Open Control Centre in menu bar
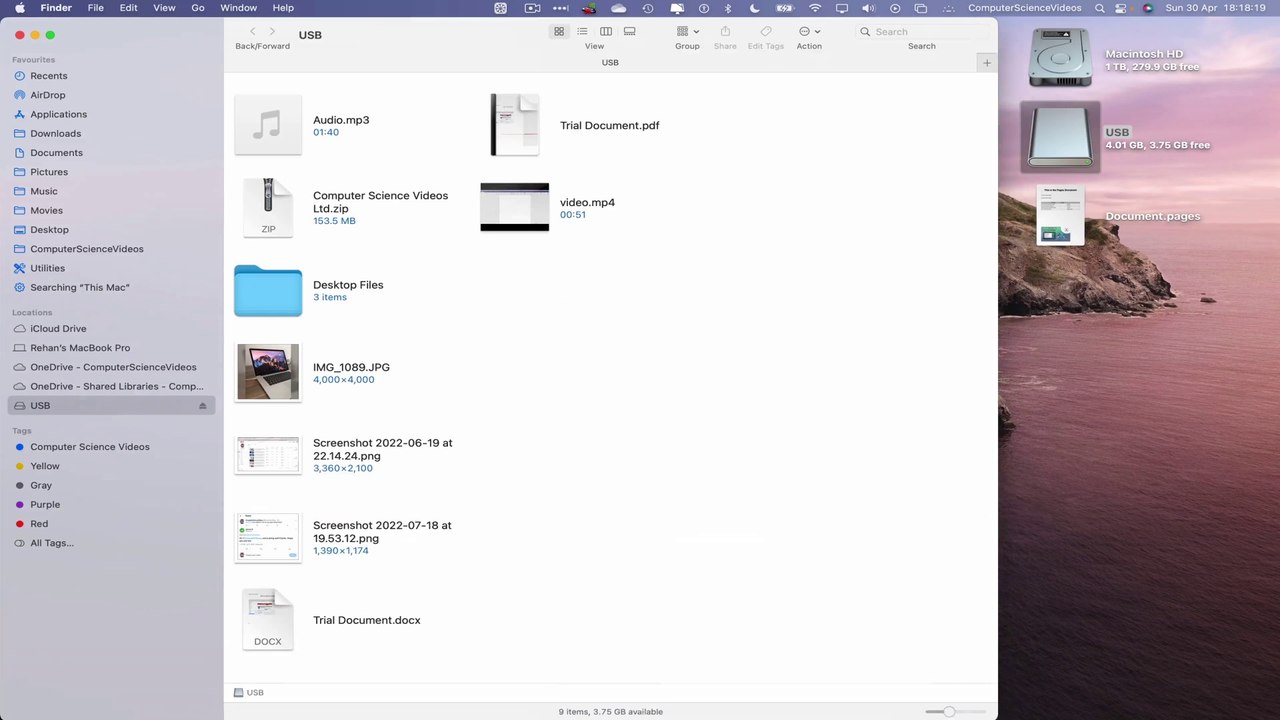The image size is (1280, 720). (x=1123, y=8)
